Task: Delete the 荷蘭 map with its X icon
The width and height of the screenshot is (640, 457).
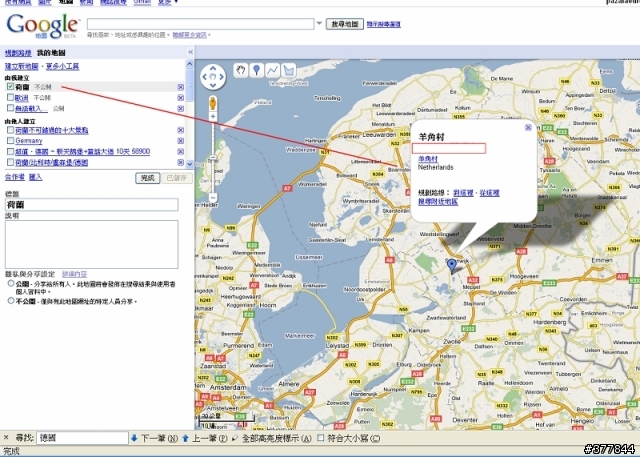Action: tap(180, 87)
